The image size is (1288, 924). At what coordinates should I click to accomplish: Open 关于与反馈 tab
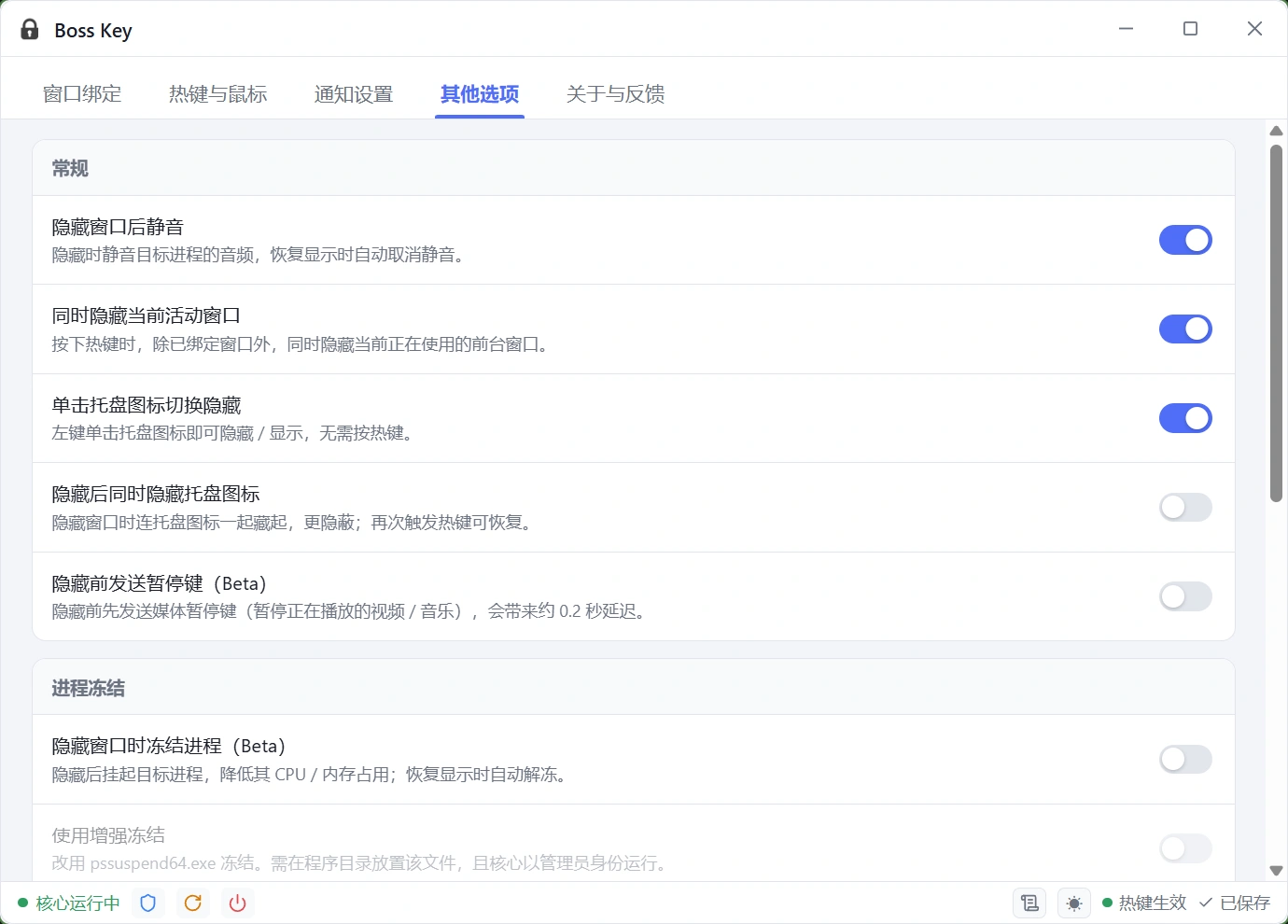615,93
